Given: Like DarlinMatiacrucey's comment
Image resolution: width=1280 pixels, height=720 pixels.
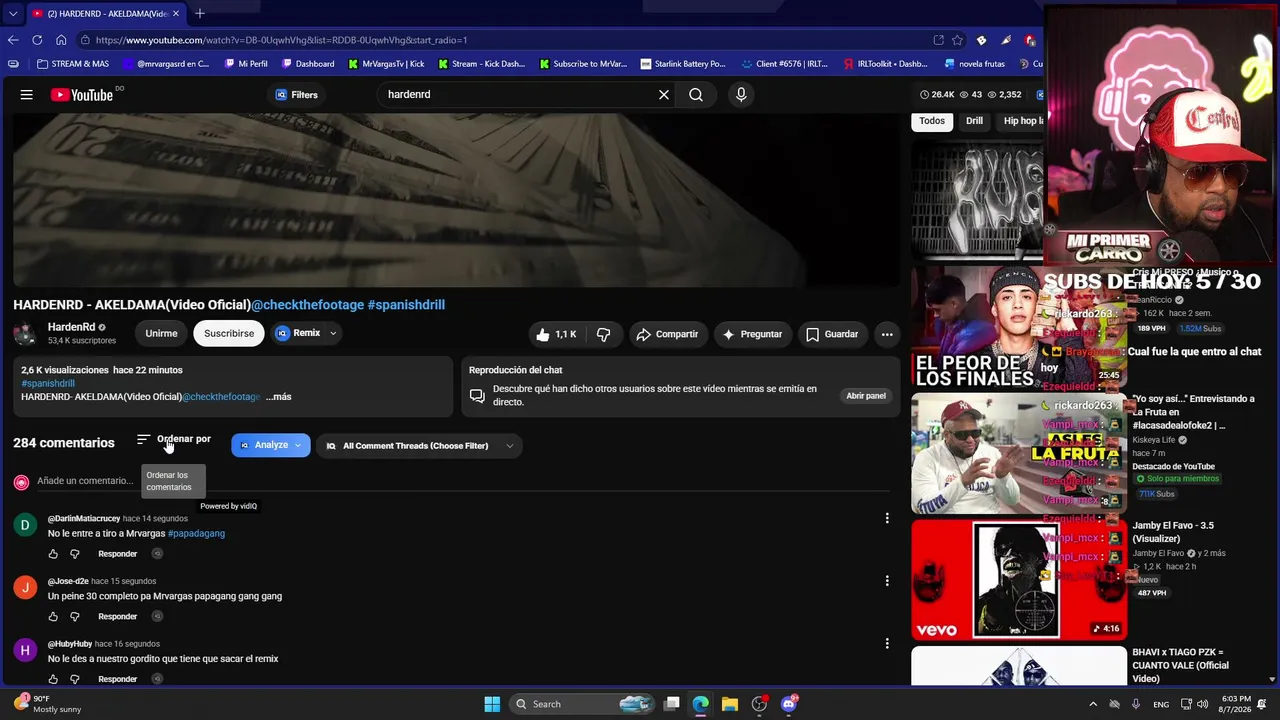Looking at the screenshot, I should tap(53, 554).
